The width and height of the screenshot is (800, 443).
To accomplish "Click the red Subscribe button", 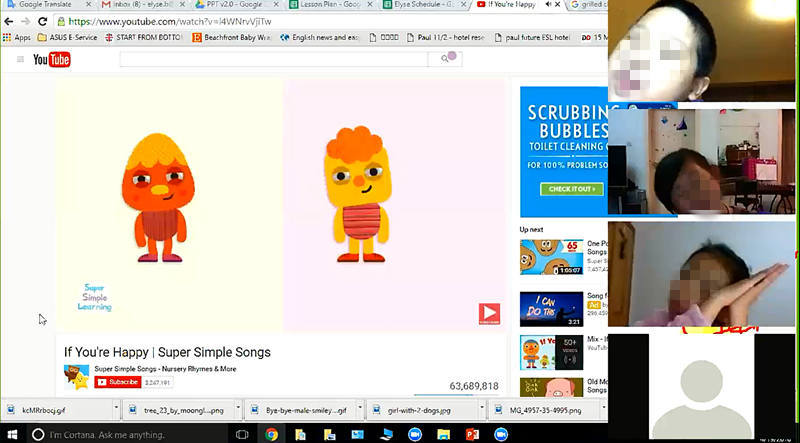I will 118,382.
